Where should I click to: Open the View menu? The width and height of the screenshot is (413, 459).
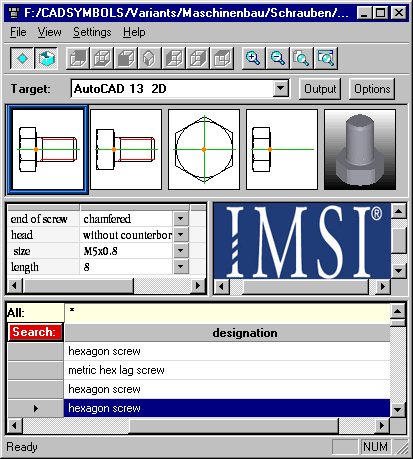pyautogui.click(x=49, y=32)
